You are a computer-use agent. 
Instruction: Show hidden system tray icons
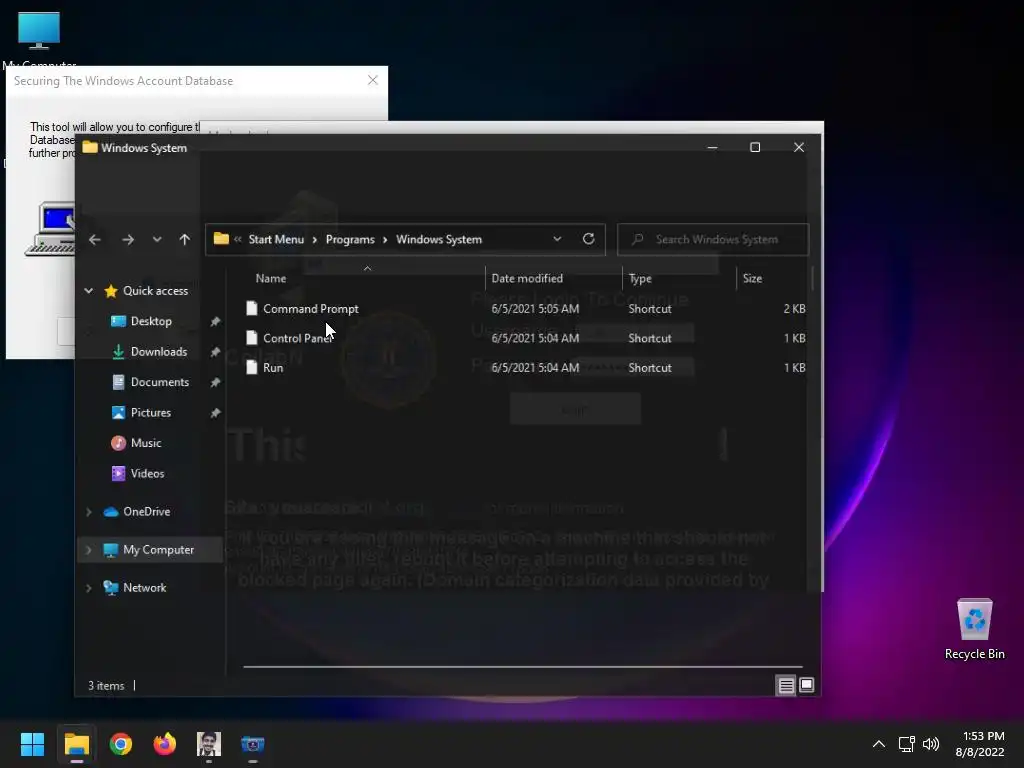[x=879, y=744]
